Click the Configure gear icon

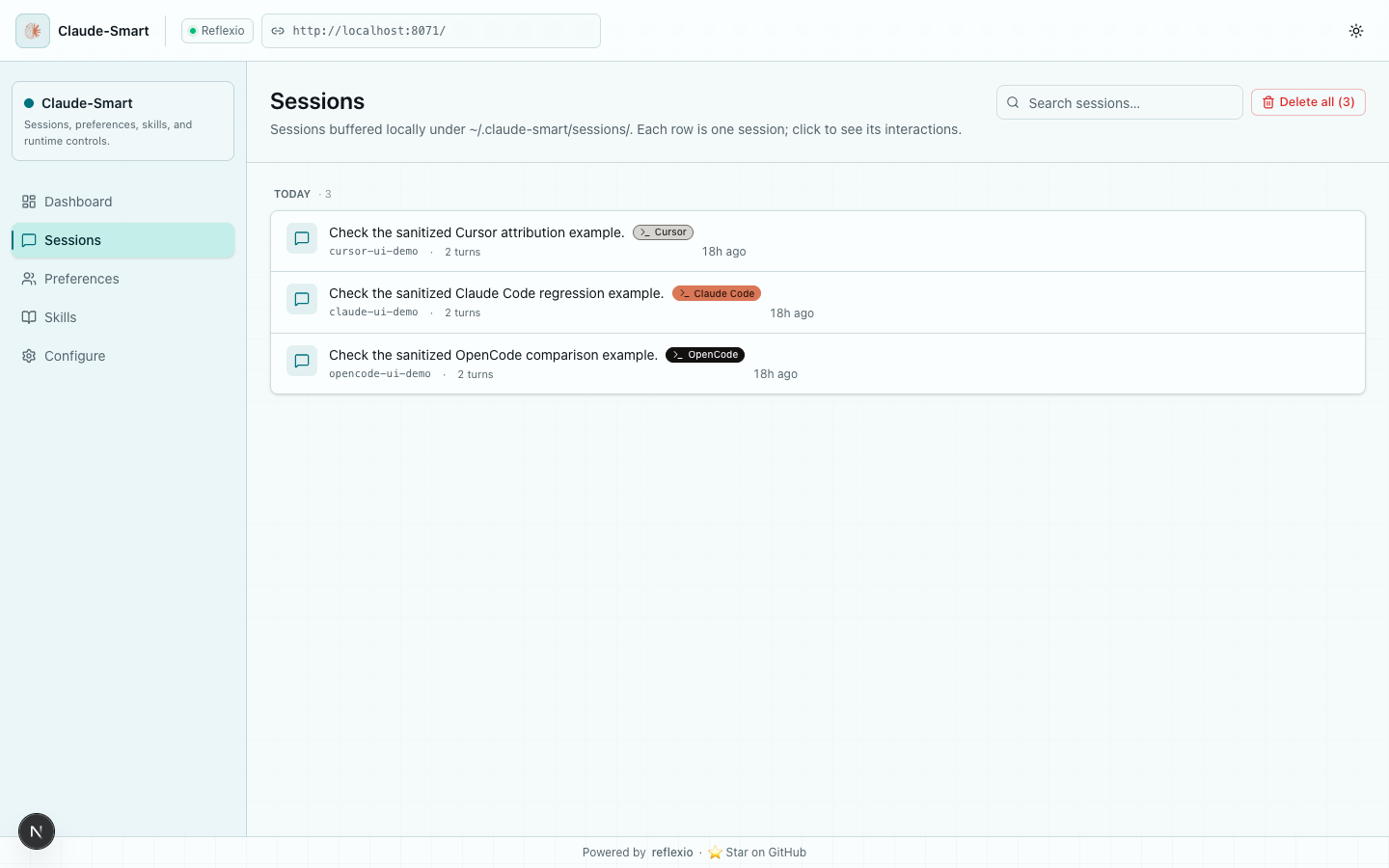(29, 356)
